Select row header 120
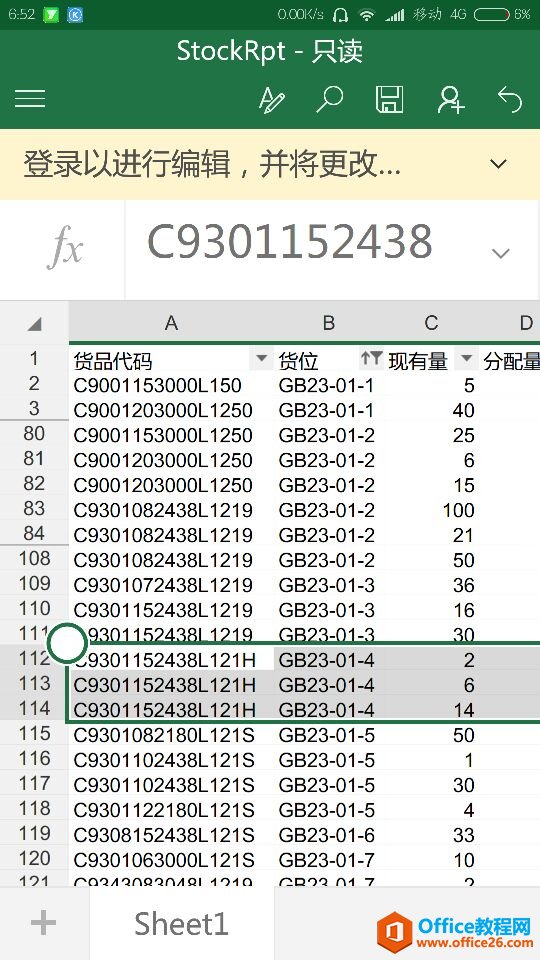This screenshot has width=540, height=960. (34, 860)
